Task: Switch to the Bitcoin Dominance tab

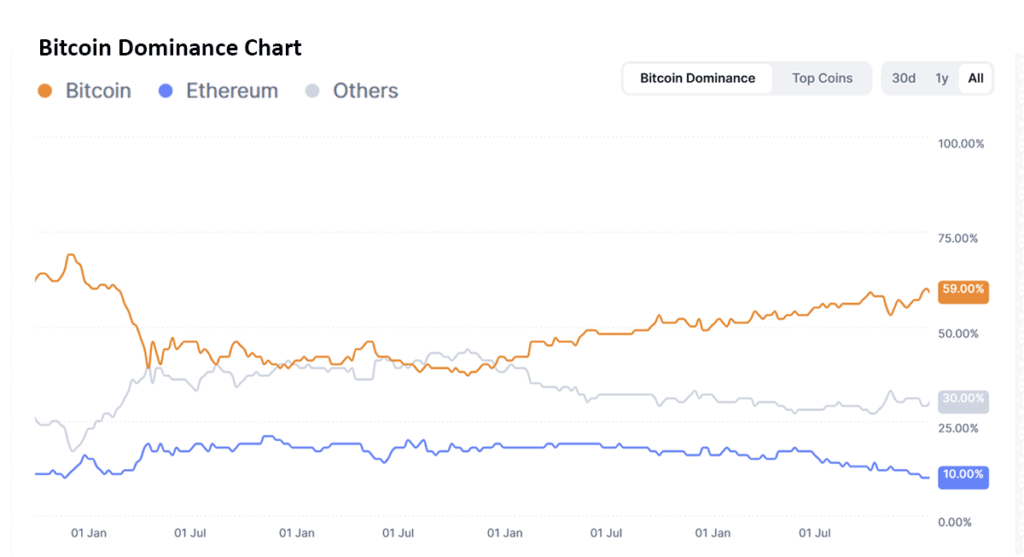Action: pyautogui.click(x=698, y=78)
